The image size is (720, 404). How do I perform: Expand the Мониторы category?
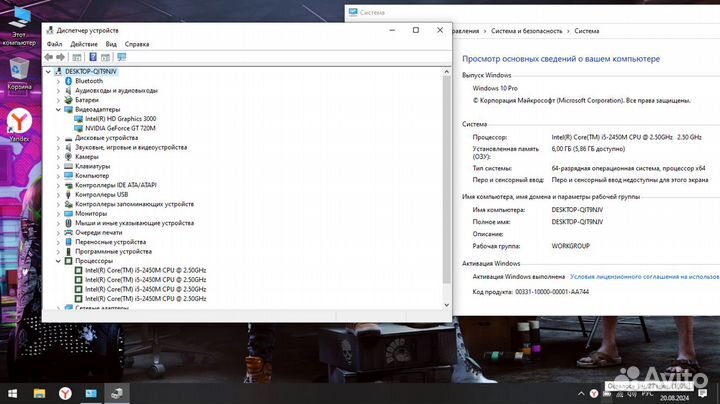tap(58, 214)
